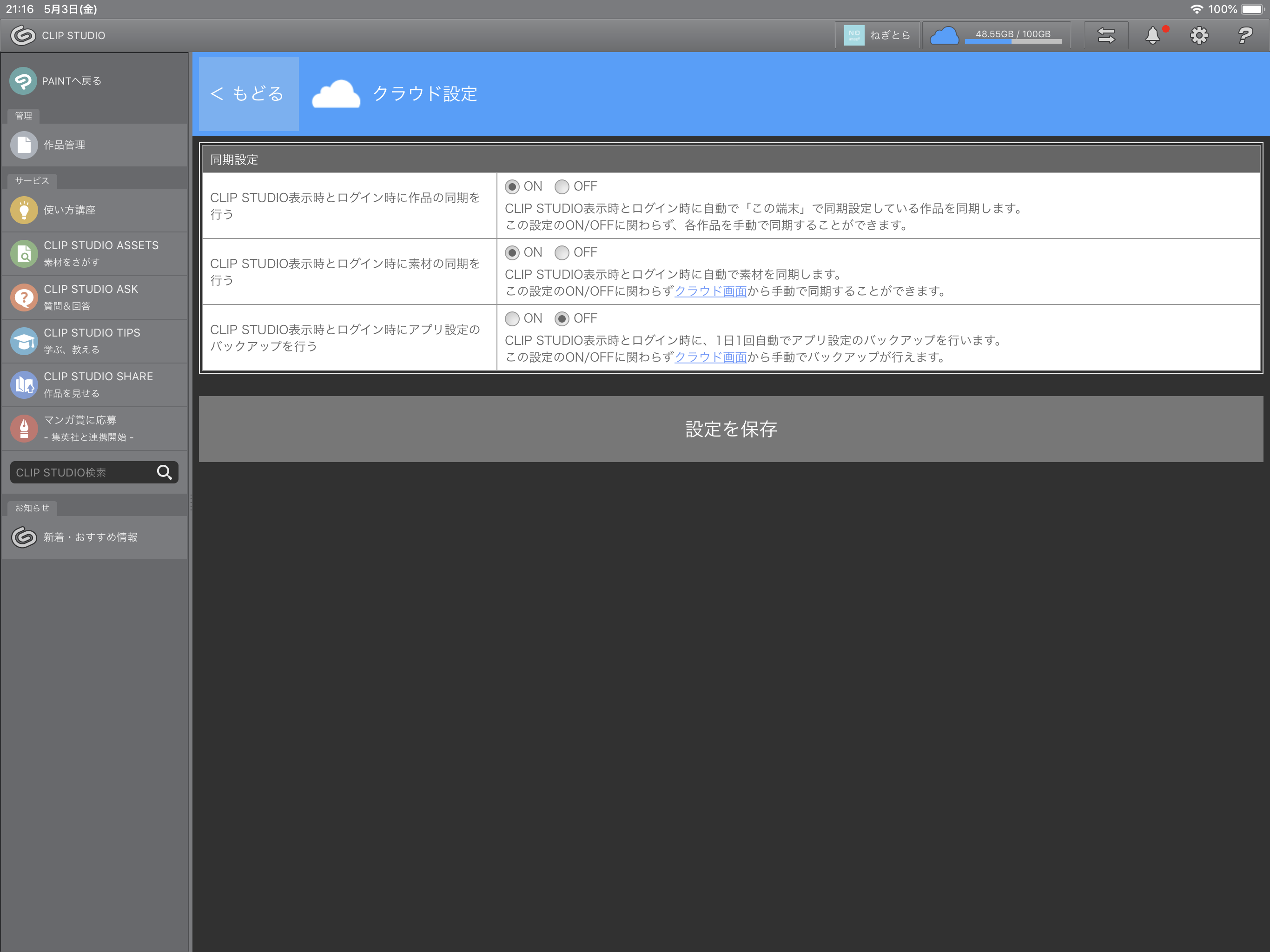Screen dimensions: 1270x952
Task: Open the notification bell icon
Action: [x=1152, y=36]
